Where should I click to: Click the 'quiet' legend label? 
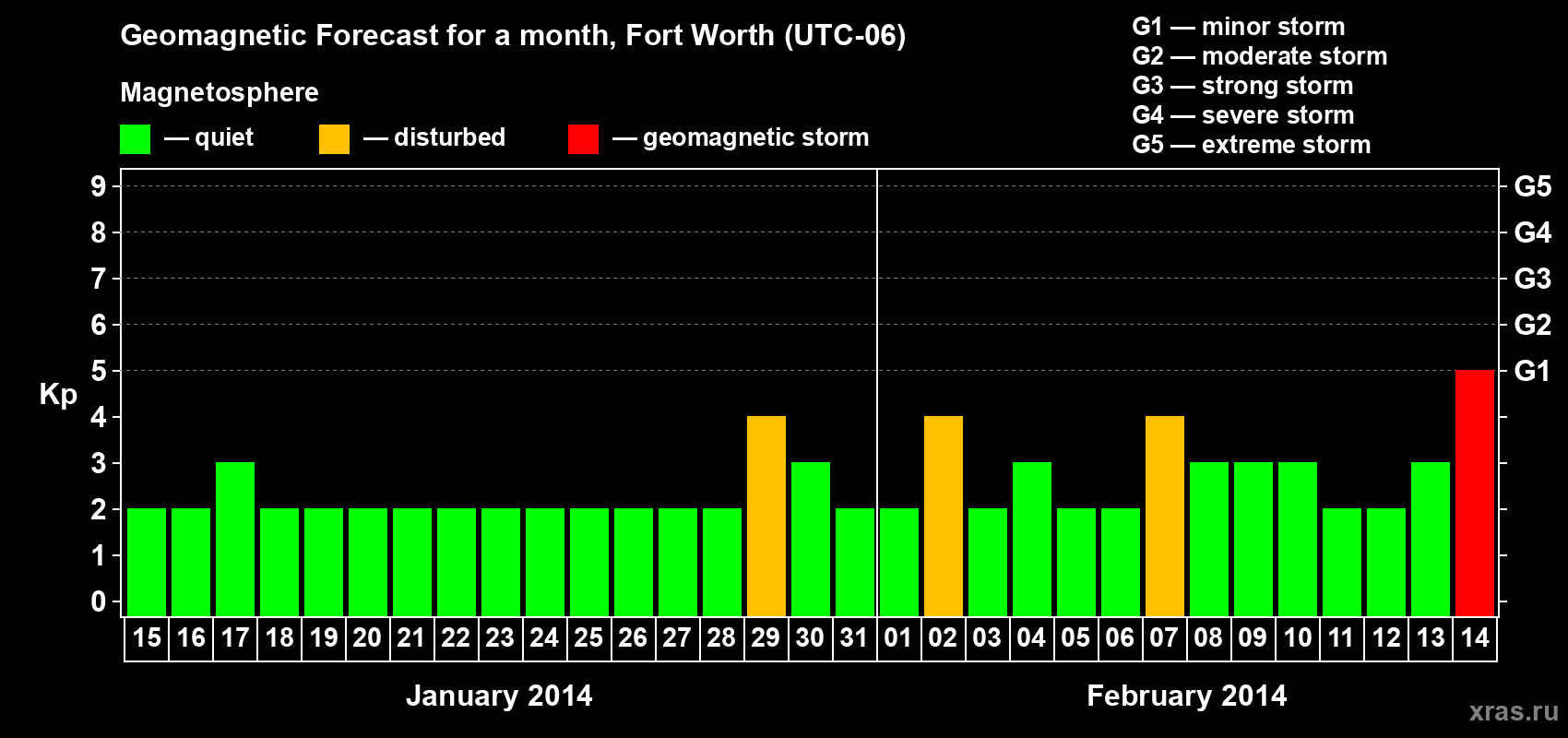[x=224, y=138]
